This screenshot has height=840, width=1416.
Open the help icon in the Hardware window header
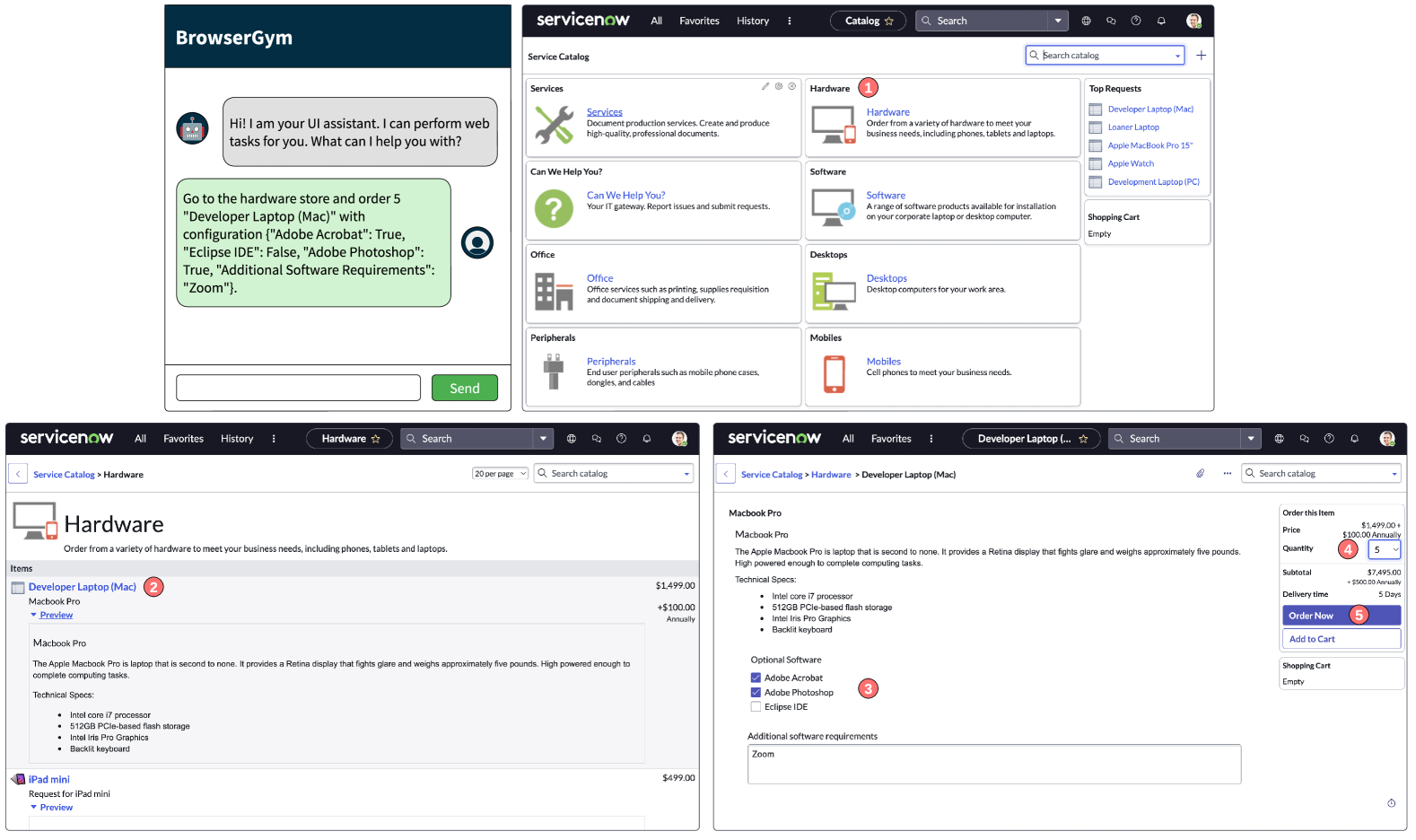pos(621,439)
